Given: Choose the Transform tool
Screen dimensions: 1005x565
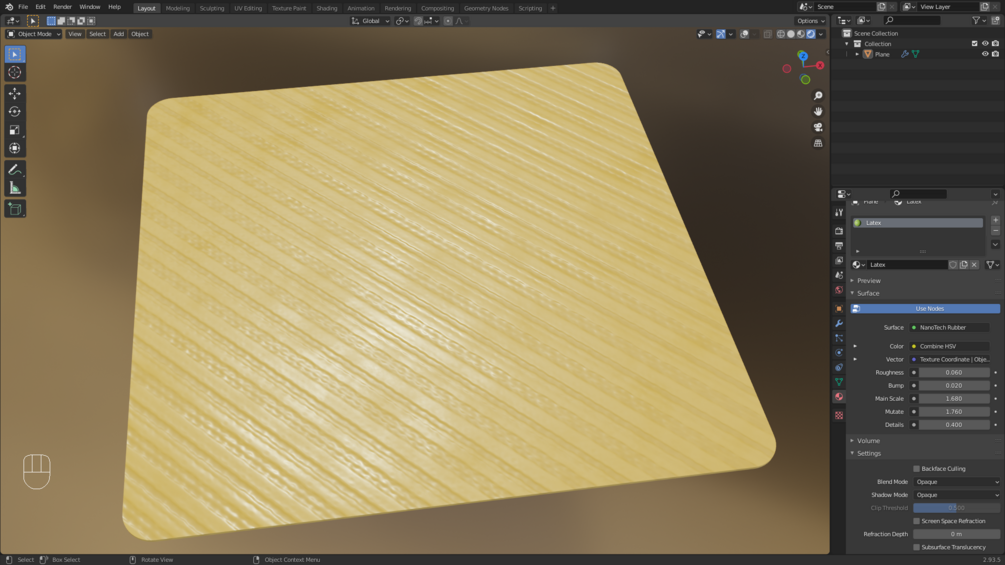Looking at the screenshot, I should pyautogui.click(x=15, y=148).
